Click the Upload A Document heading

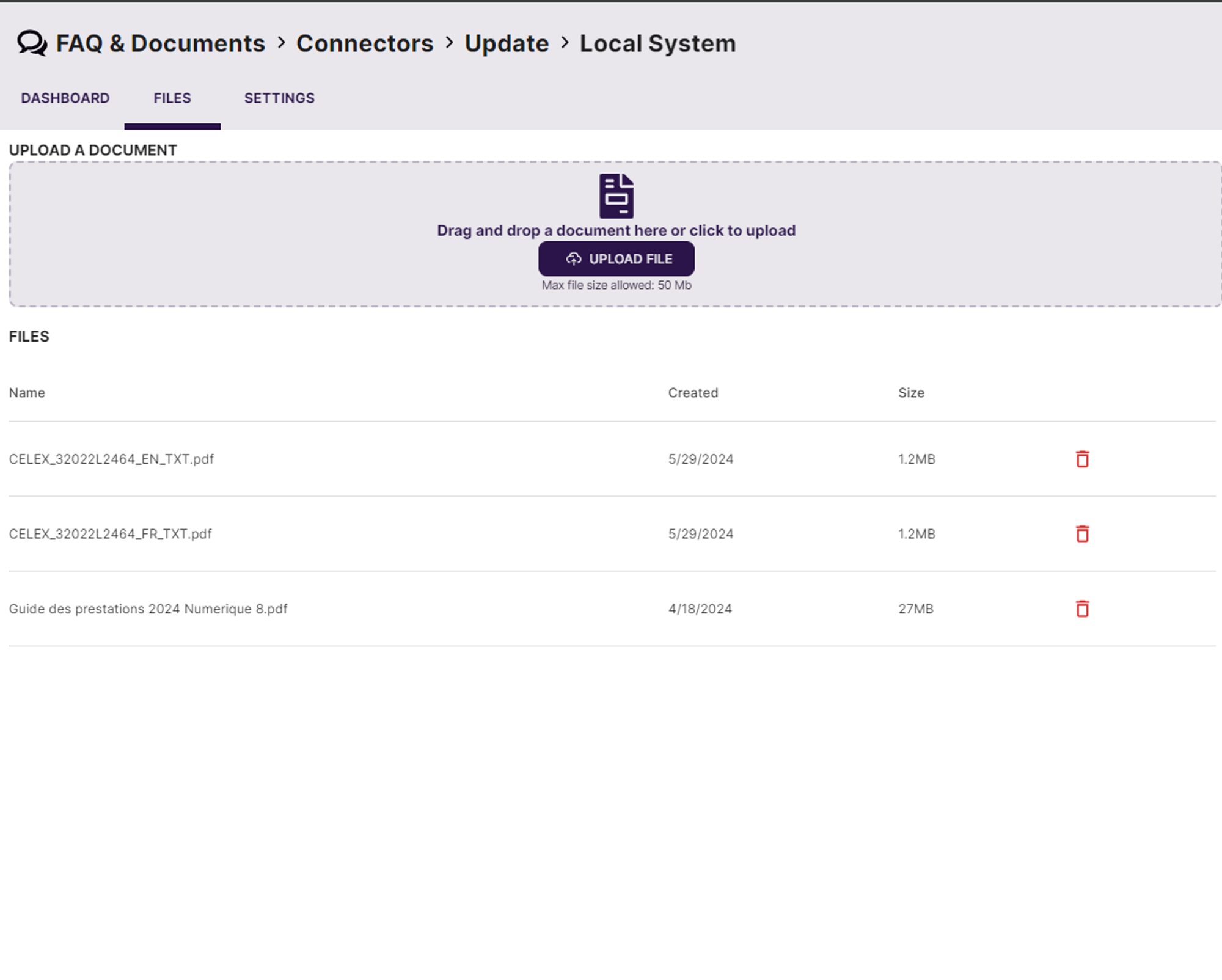point(93,150)
